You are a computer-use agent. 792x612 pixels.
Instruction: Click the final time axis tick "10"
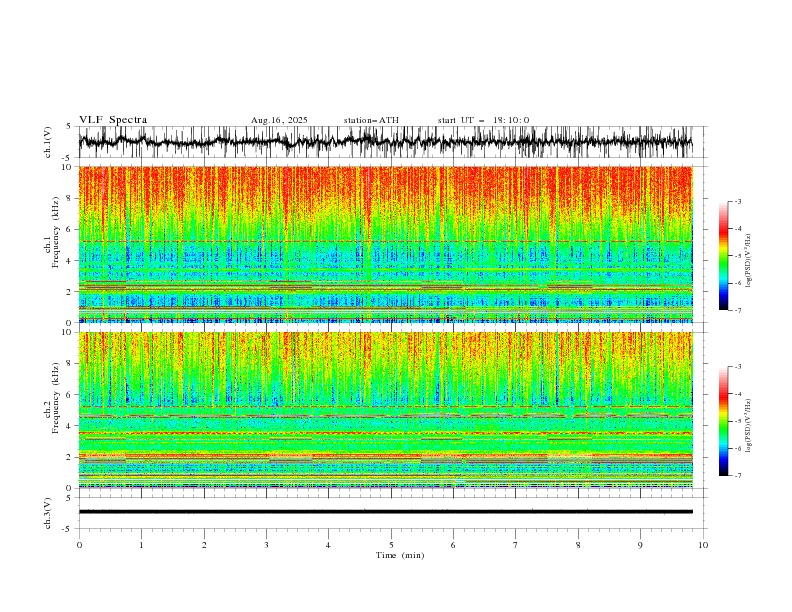703,545
